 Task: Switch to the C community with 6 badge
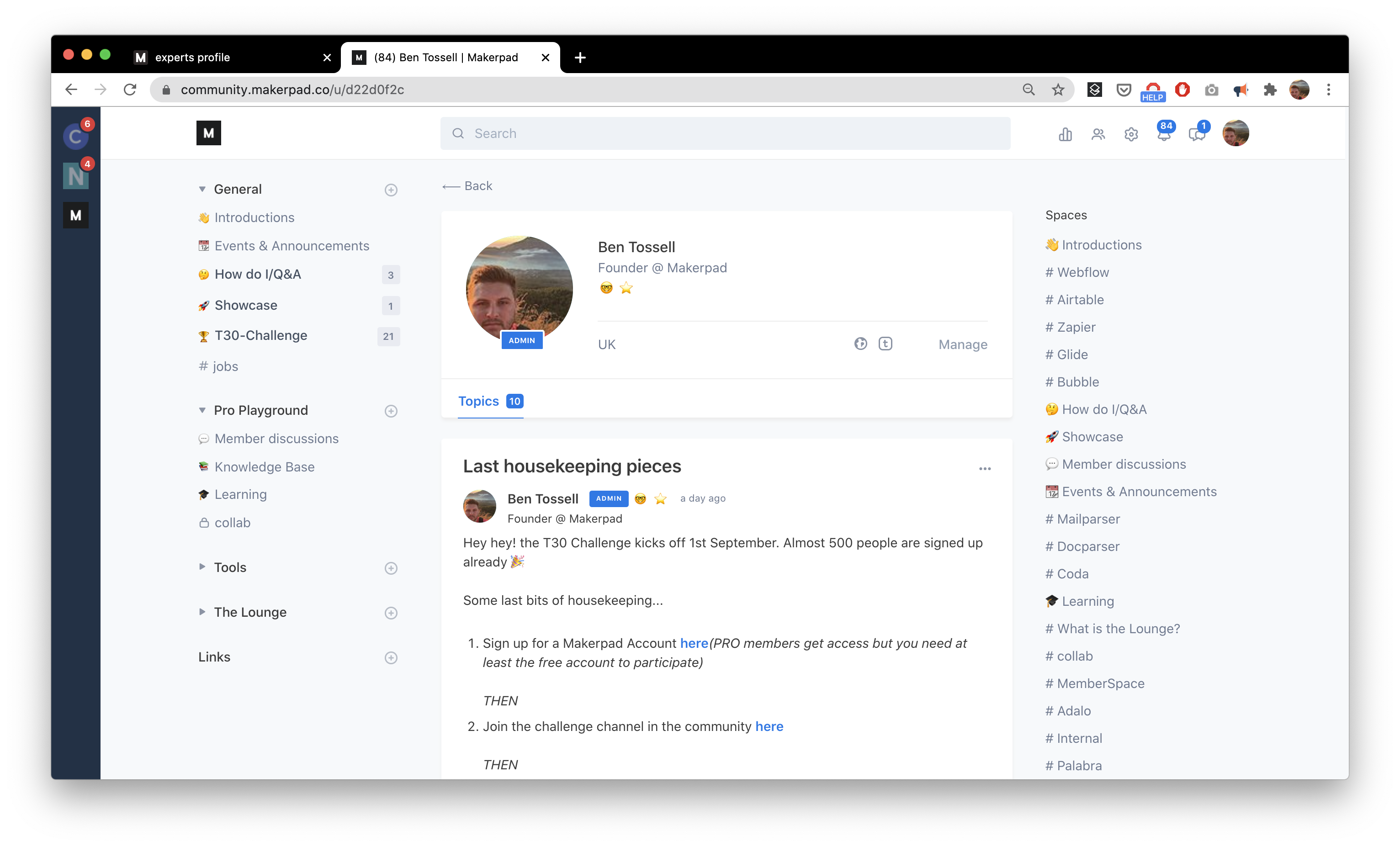point(75,136)
